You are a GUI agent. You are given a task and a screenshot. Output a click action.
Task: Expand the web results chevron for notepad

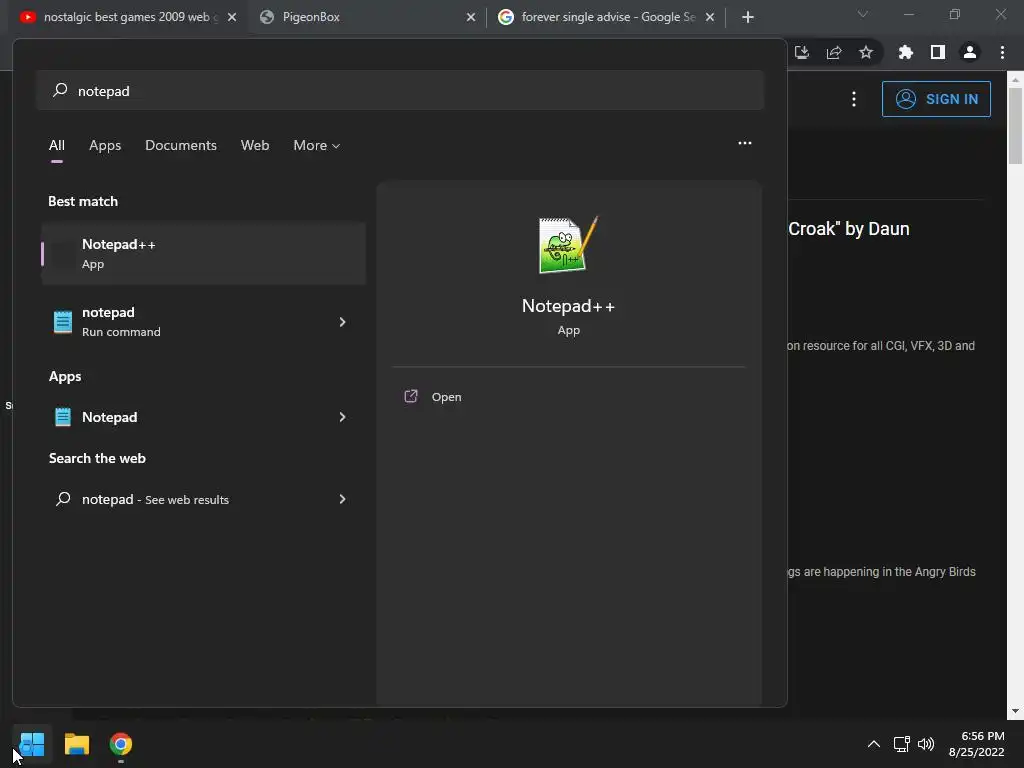tap(342, 499)
